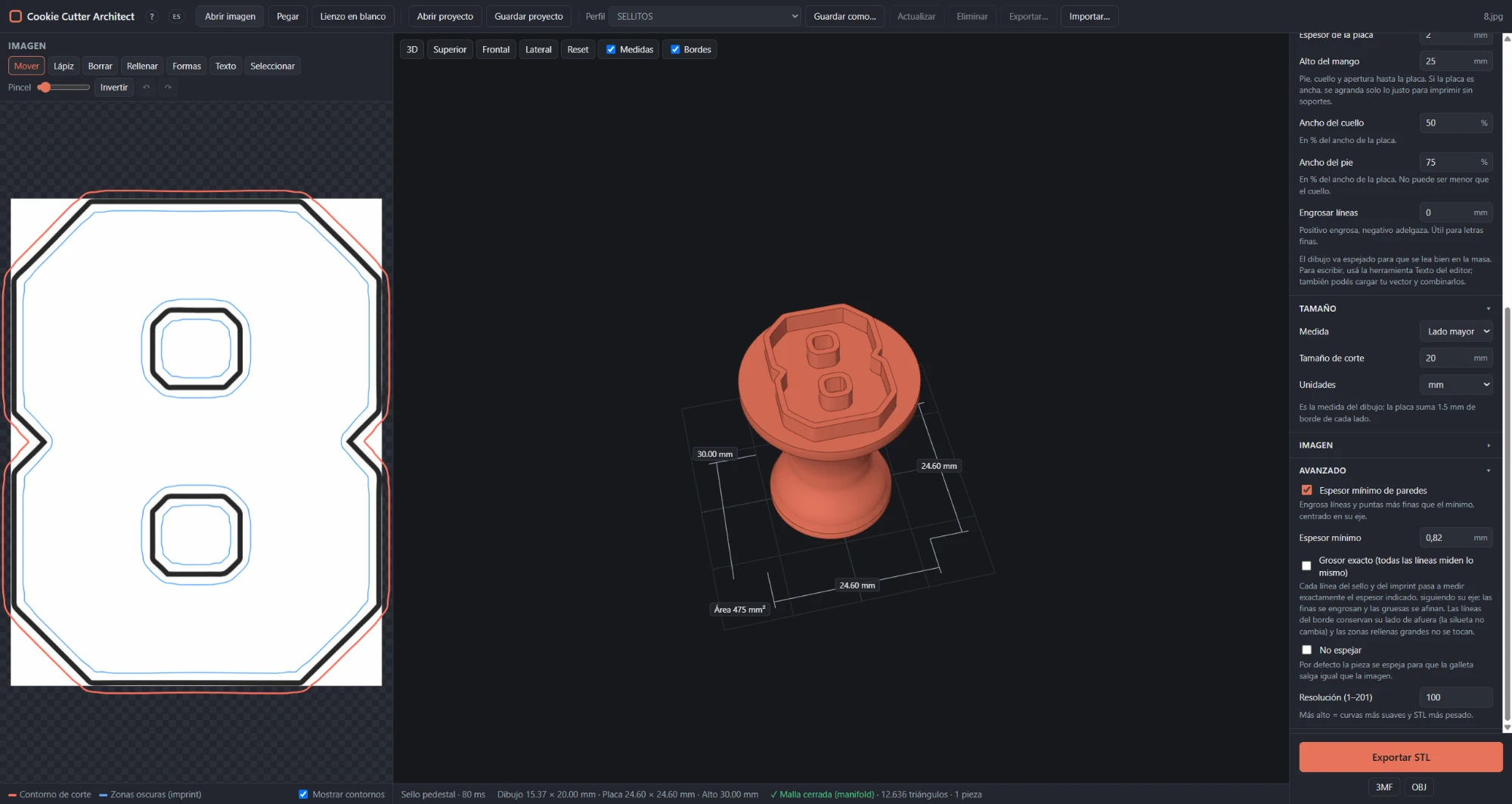
Task: Switch to the Superior view
Action: [450, 49]
